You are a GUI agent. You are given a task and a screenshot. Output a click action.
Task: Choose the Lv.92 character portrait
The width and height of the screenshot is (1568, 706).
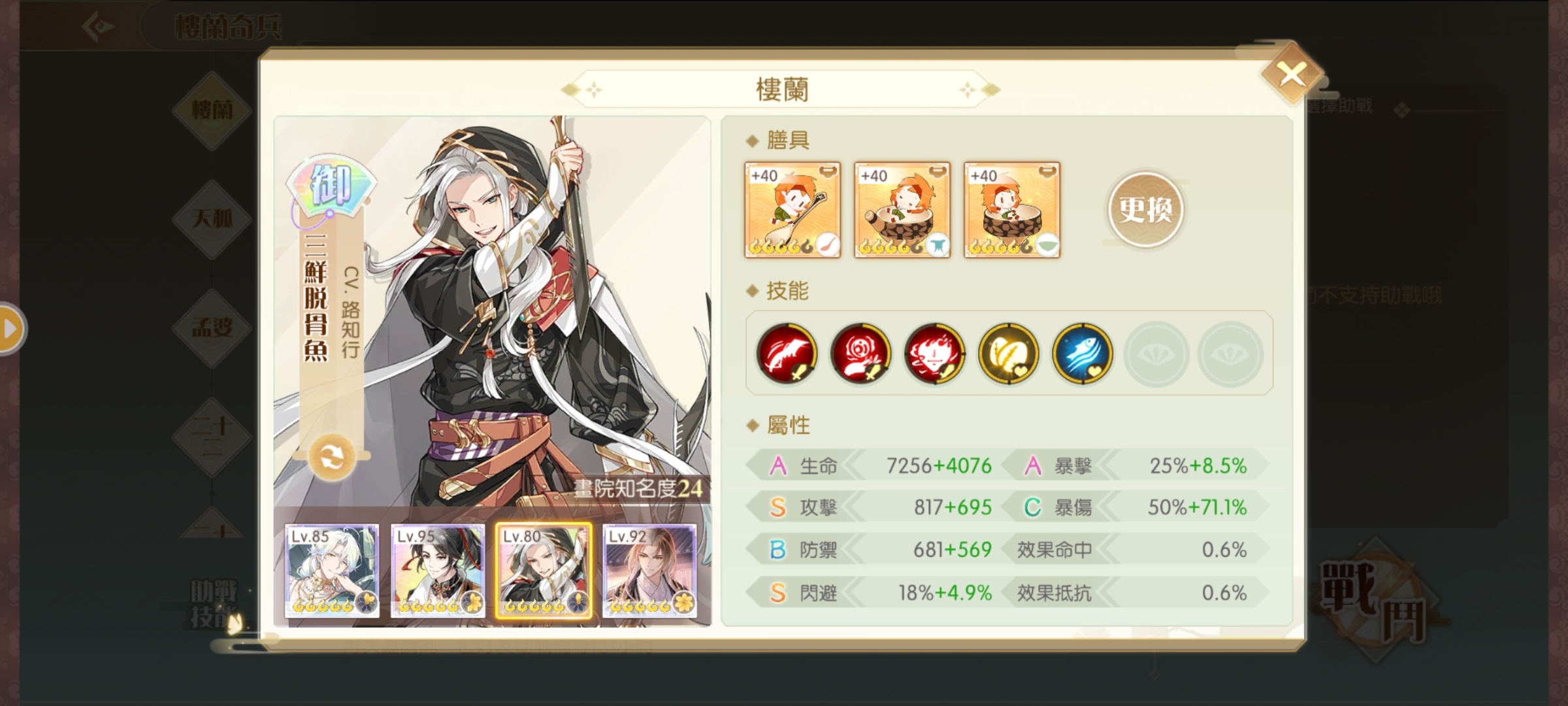[x=649, y=571]
